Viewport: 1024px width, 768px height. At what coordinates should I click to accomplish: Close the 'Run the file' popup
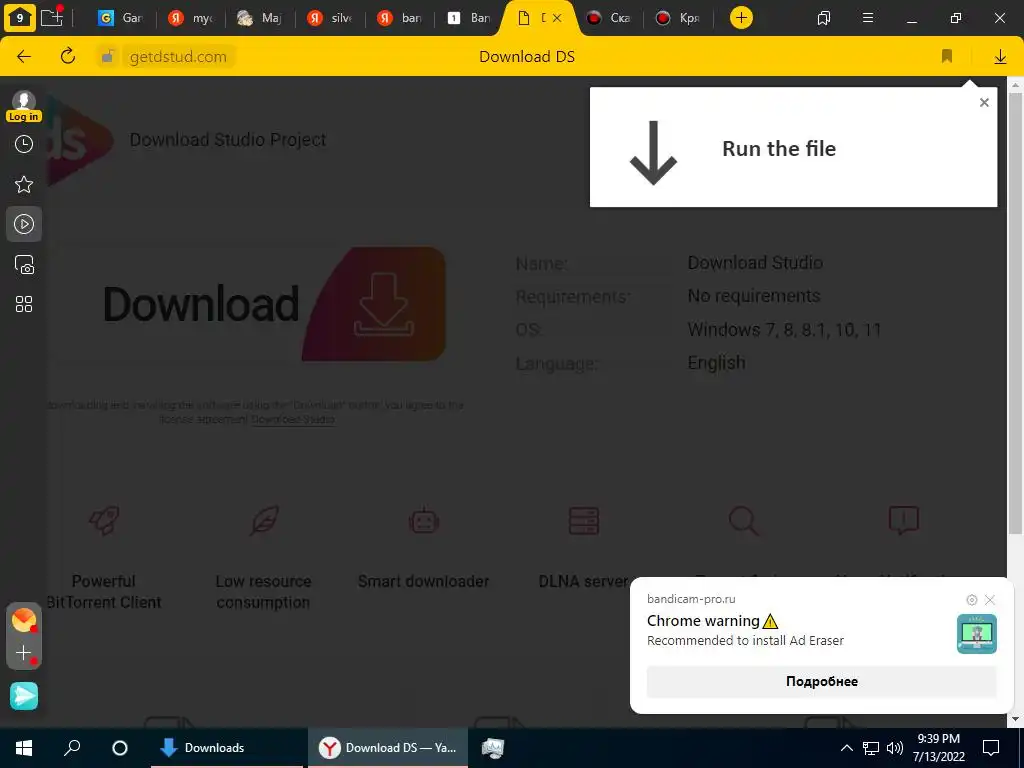[984, 103]
